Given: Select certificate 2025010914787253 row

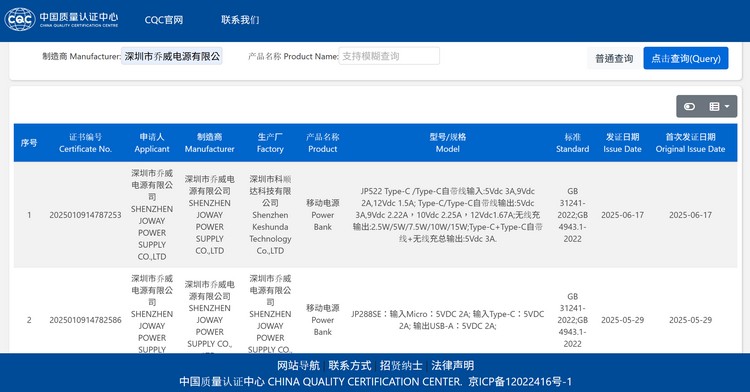Looking at the screenshot, I should [x=375, y=215].
